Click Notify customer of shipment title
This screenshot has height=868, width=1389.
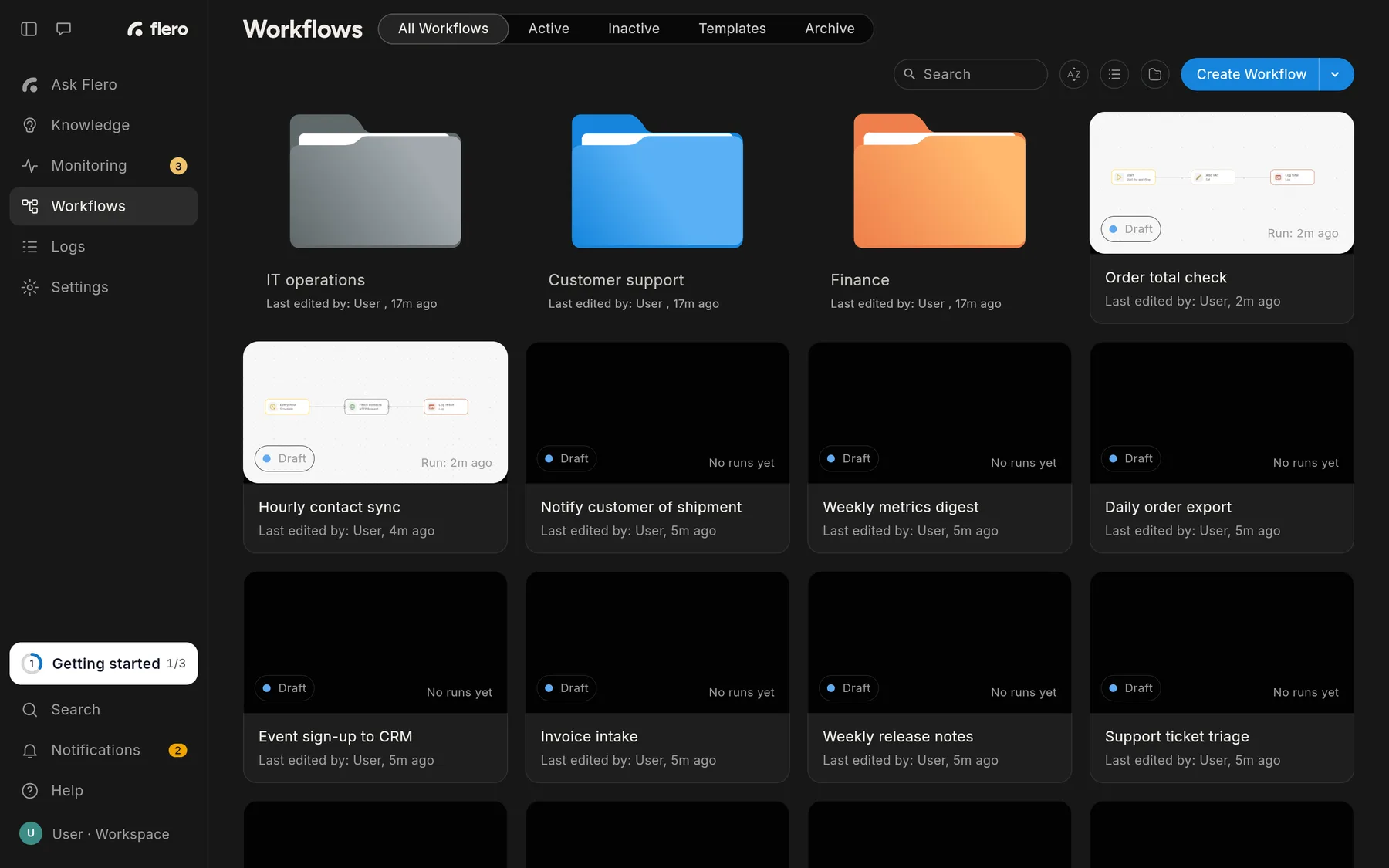(x=640, y=507)
